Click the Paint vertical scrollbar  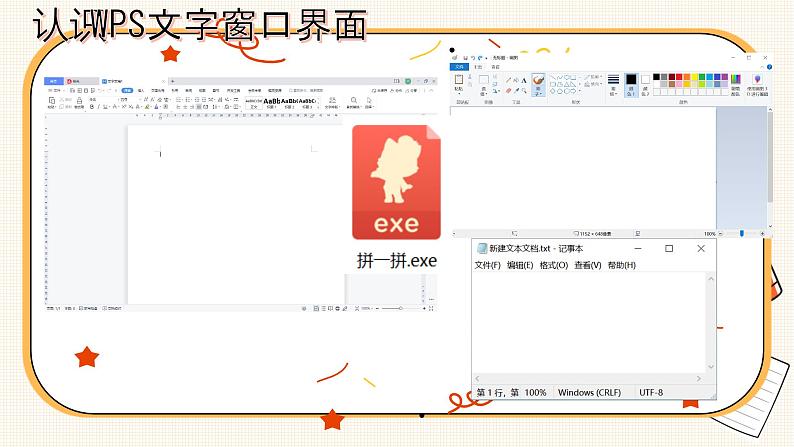770,157
